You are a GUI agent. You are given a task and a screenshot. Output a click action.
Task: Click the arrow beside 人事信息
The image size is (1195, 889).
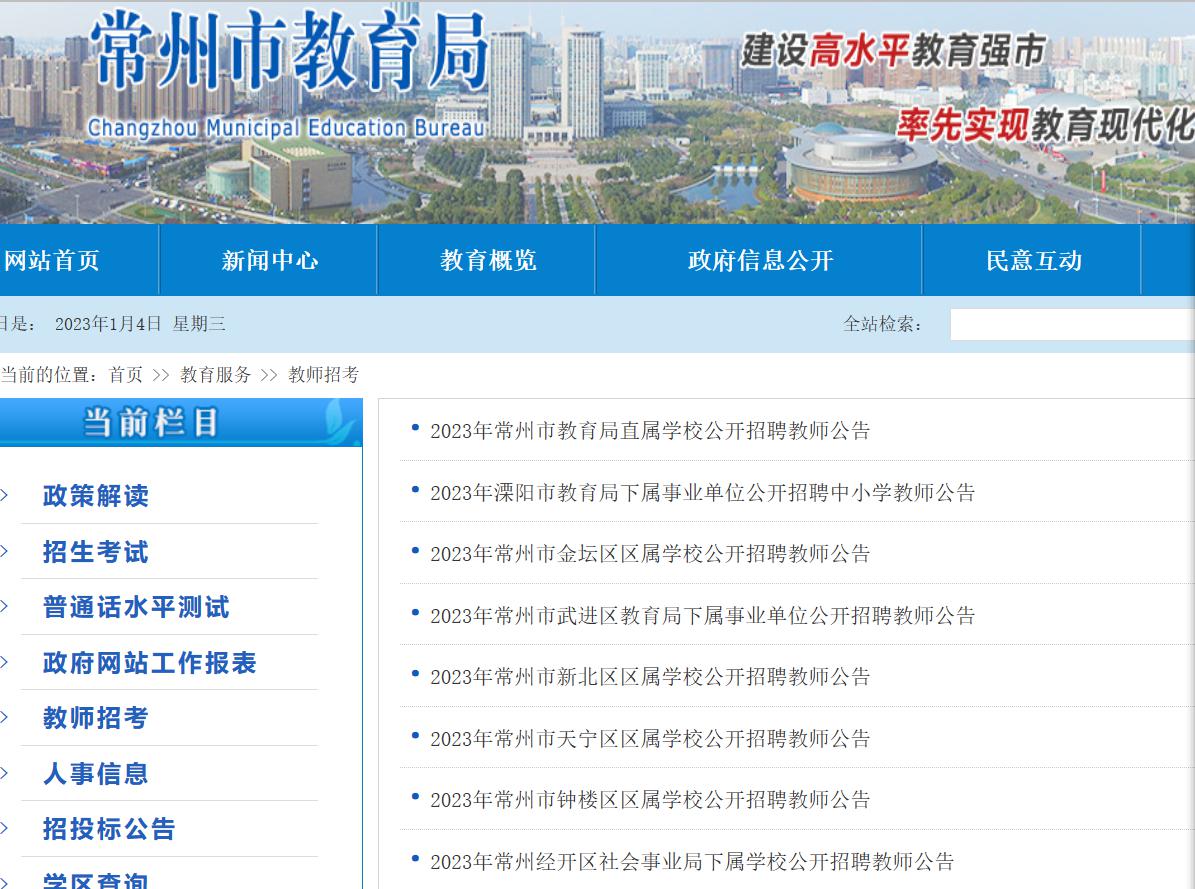[x=4, y=773]
